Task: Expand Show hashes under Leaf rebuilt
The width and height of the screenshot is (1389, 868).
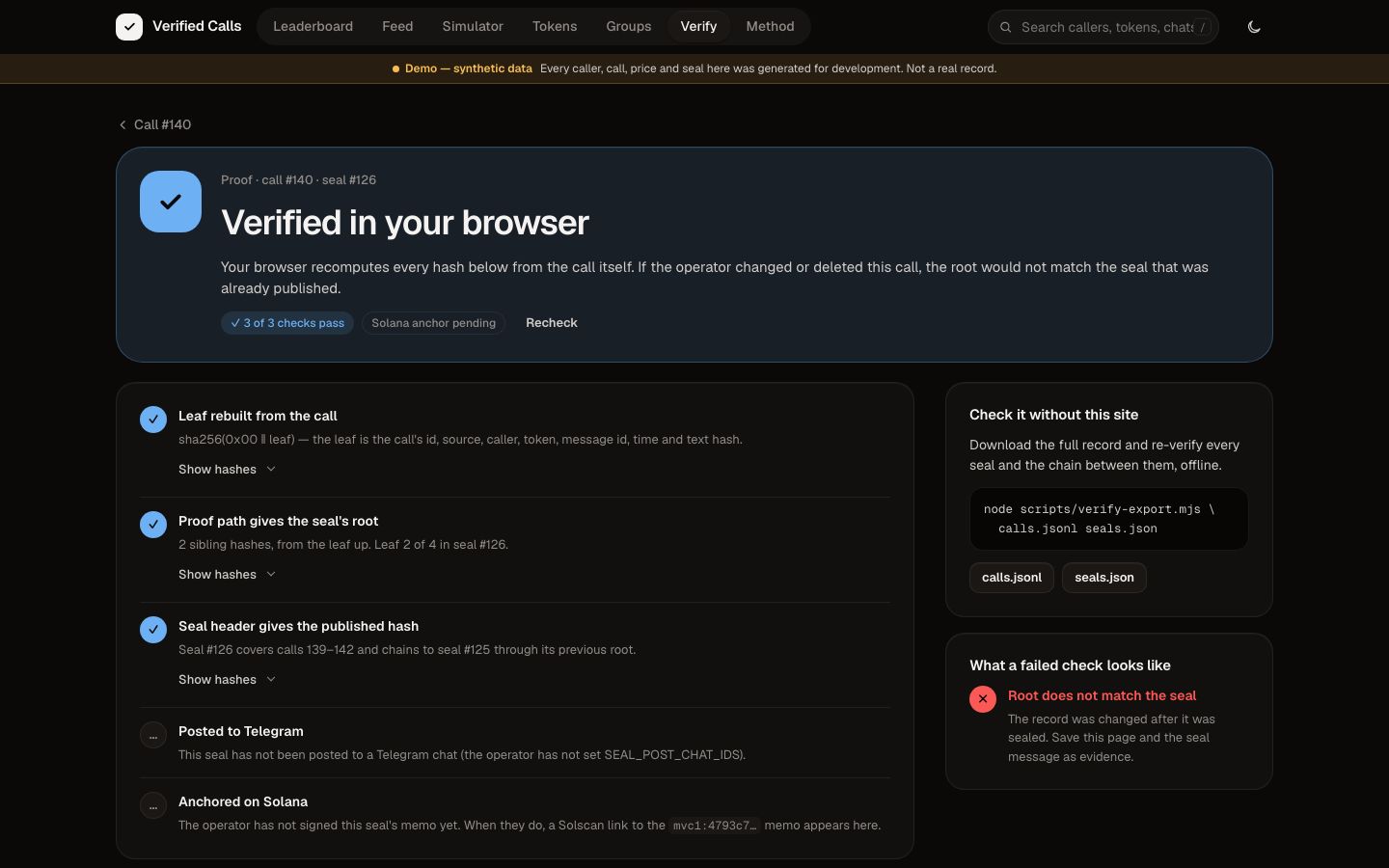Action: tap(228, 469)
